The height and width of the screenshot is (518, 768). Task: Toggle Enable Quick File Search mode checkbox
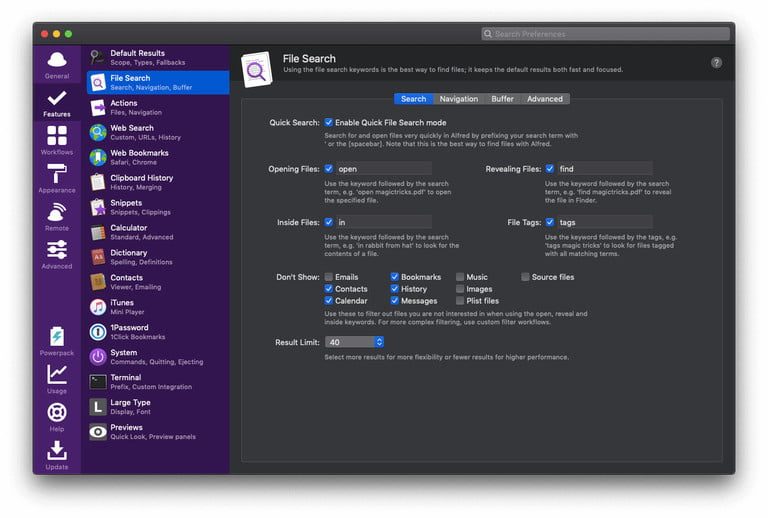tap(329, 122)
